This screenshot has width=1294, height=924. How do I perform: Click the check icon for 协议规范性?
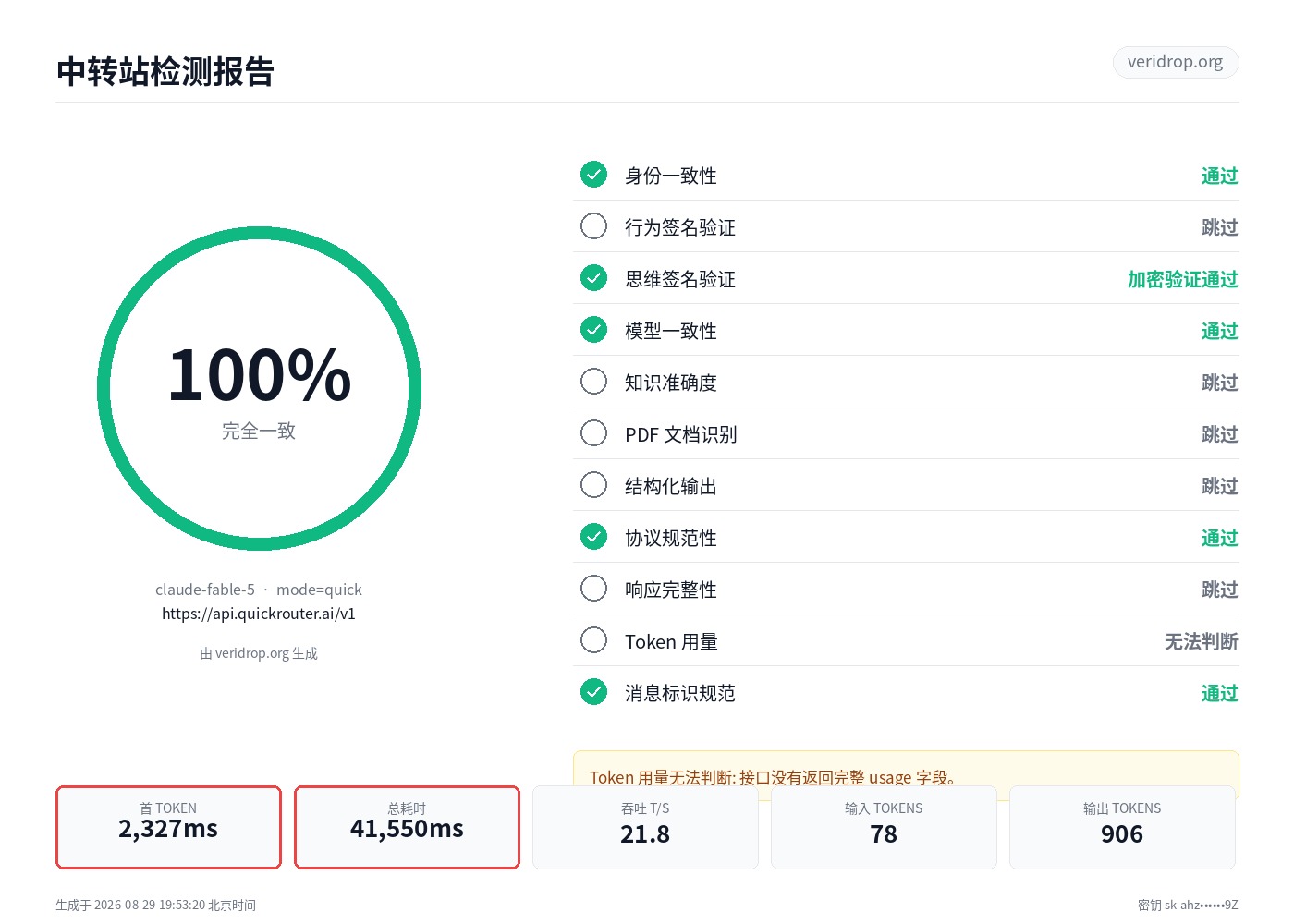click(593, 537)
